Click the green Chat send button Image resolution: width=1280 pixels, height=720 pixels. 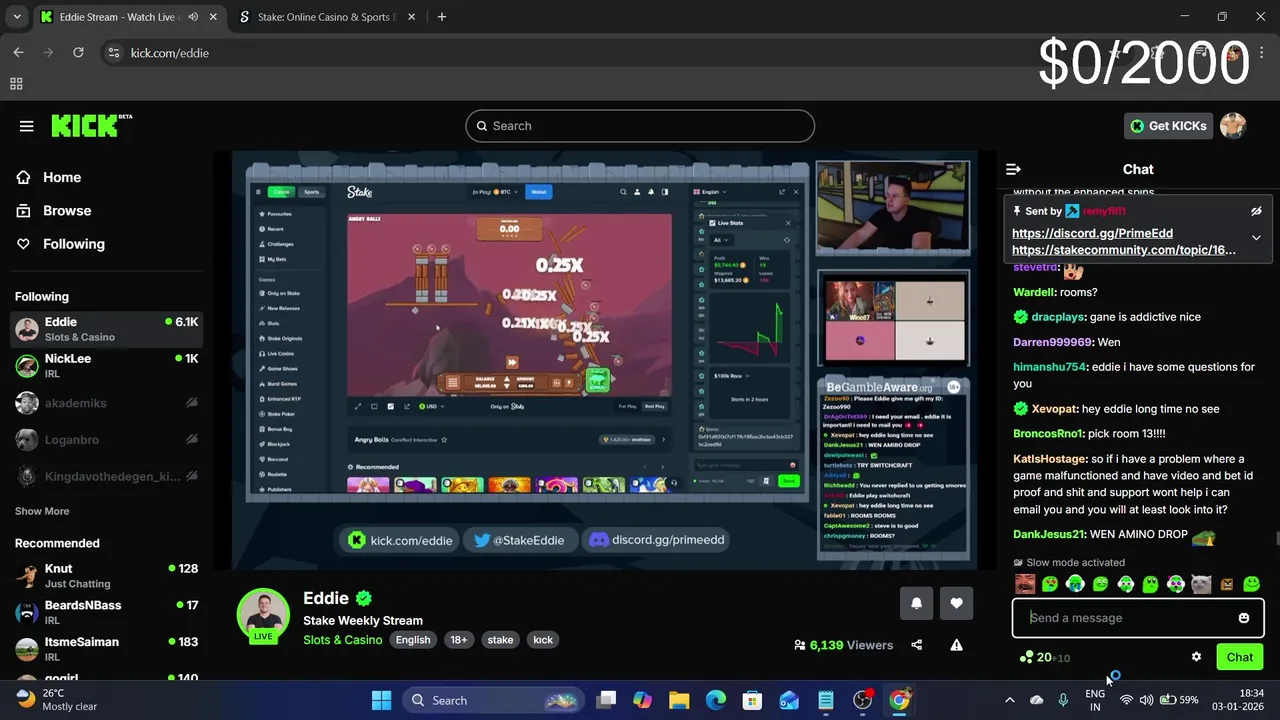click(1240, 657)
